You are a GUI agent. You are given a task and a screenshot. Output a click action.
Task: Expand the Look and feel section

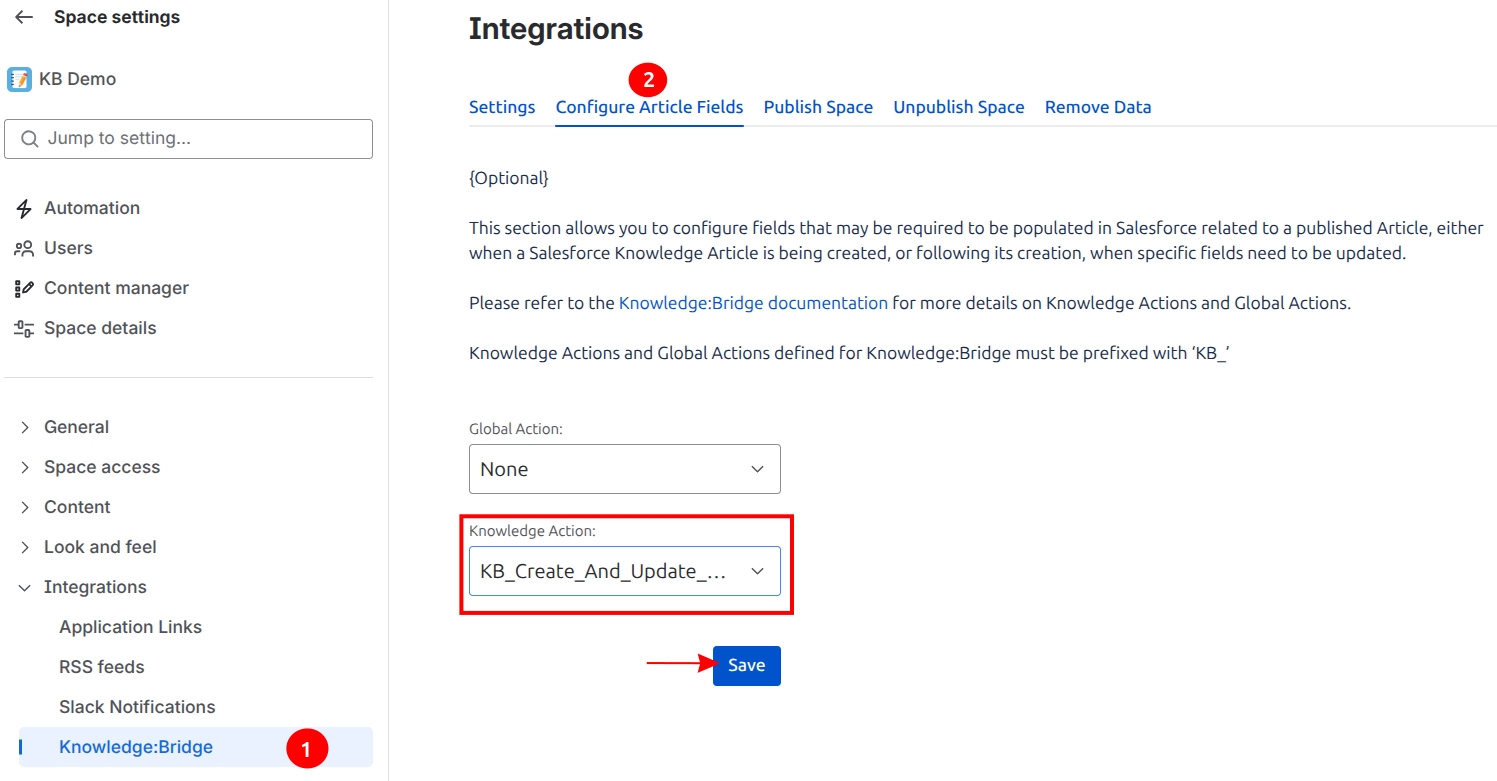click(x=25, y=547)
